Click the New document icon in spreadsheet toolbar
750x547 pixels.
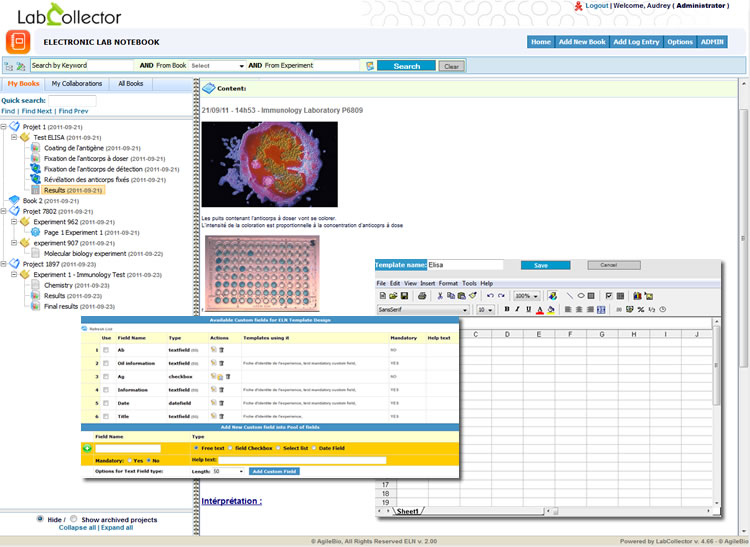pos(382,296)
